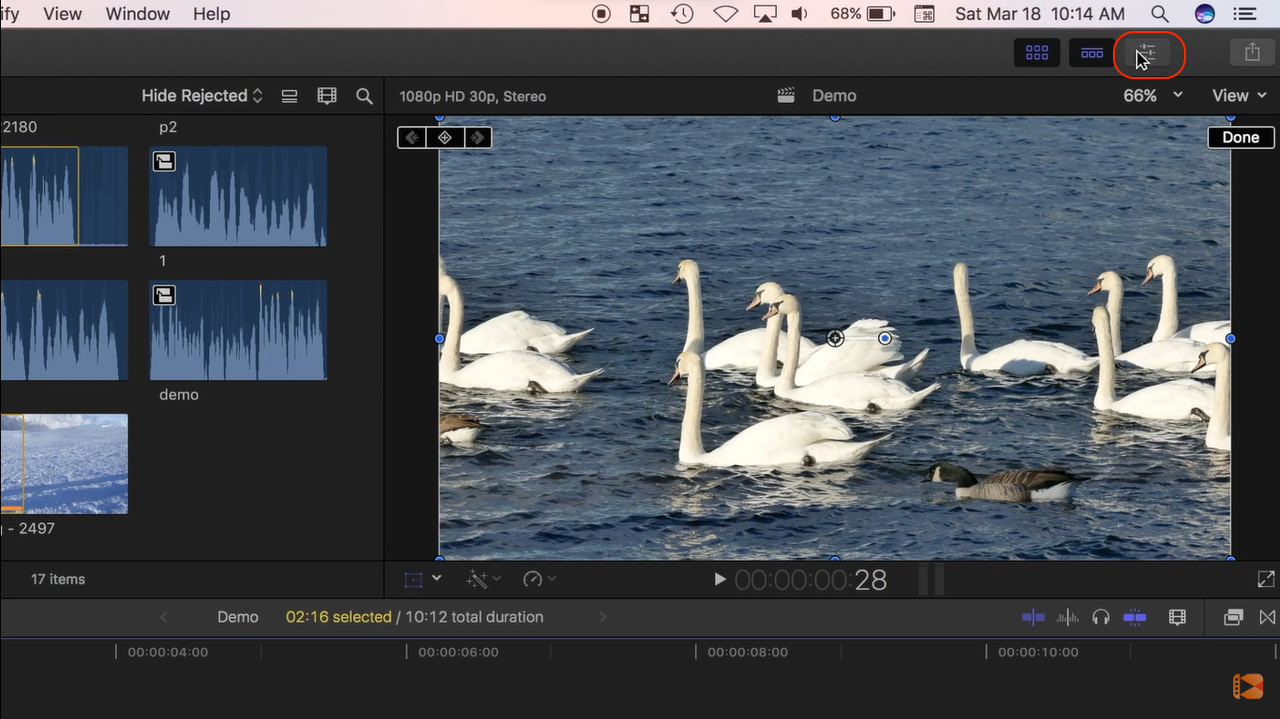Screen dimensions: 1280x719
Task: Select the demo clip thumbnail
Action: (238, 330)
